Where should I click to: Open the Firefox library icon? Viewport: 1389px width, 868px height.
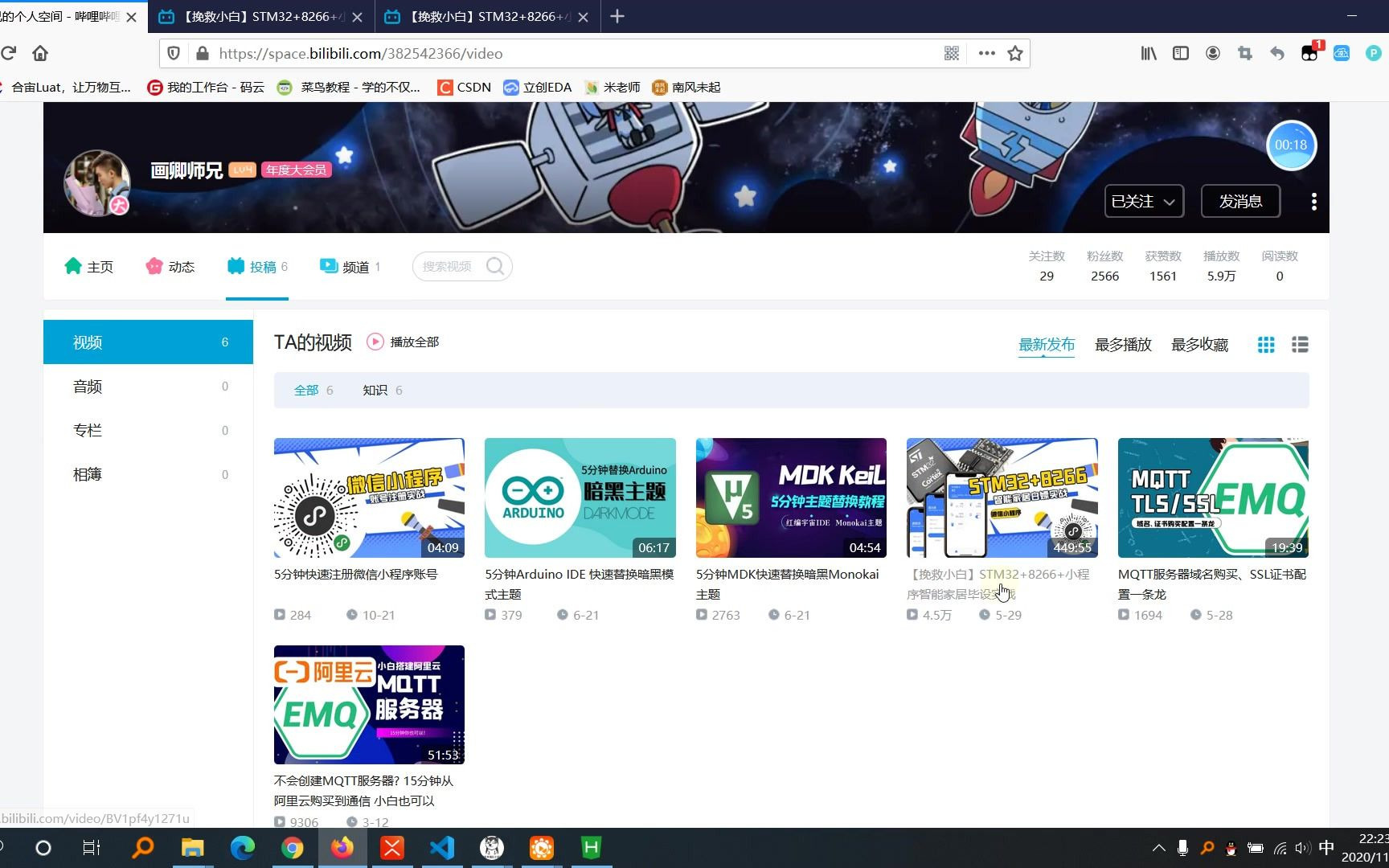[1149, 53]
